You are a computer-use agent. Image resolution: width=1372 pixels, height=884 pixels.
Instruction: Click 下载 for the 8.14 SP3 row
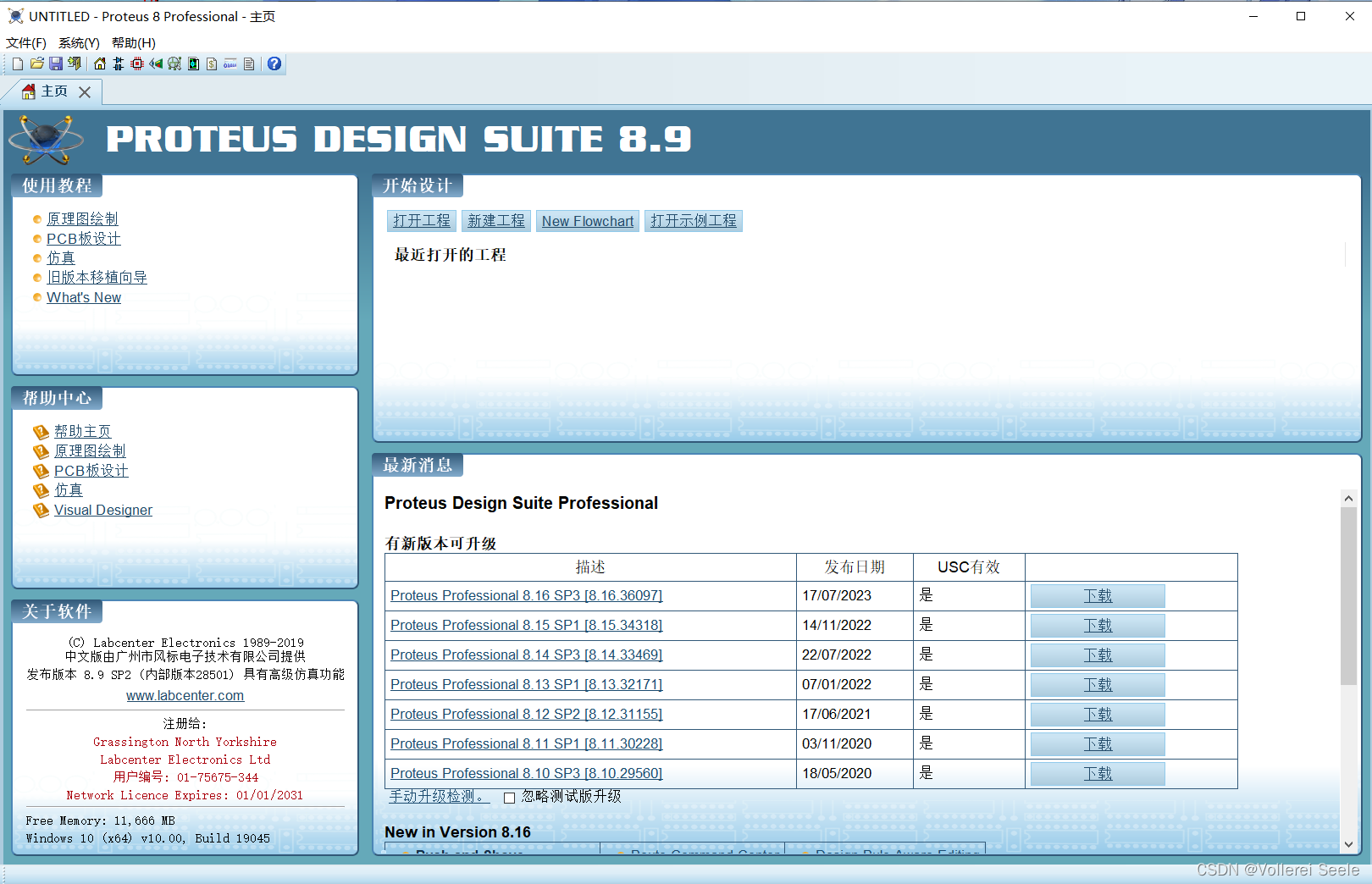[1098, 655]
